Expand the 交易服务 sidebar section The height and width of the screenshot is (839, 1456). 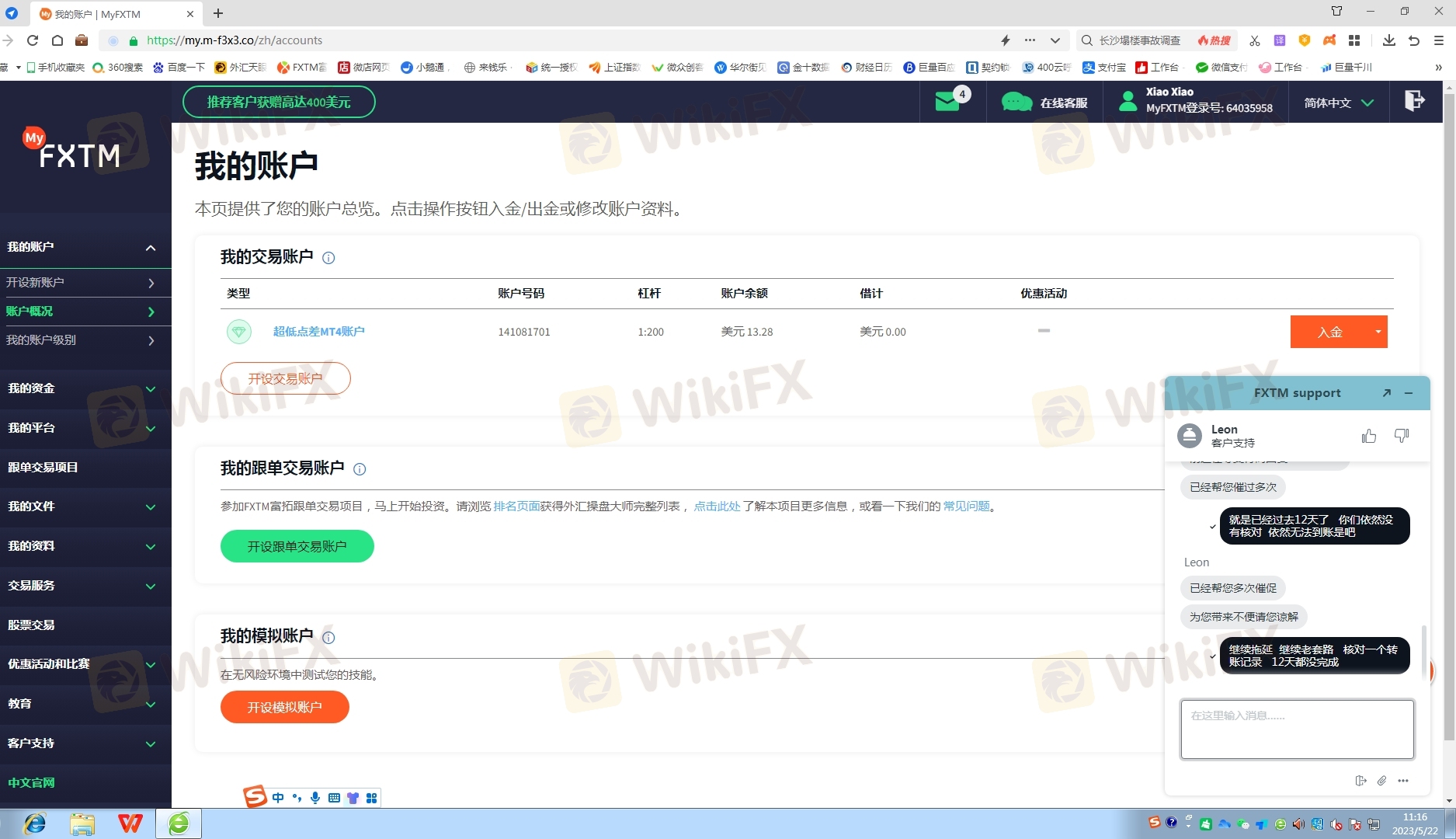(x=151, y=587)
